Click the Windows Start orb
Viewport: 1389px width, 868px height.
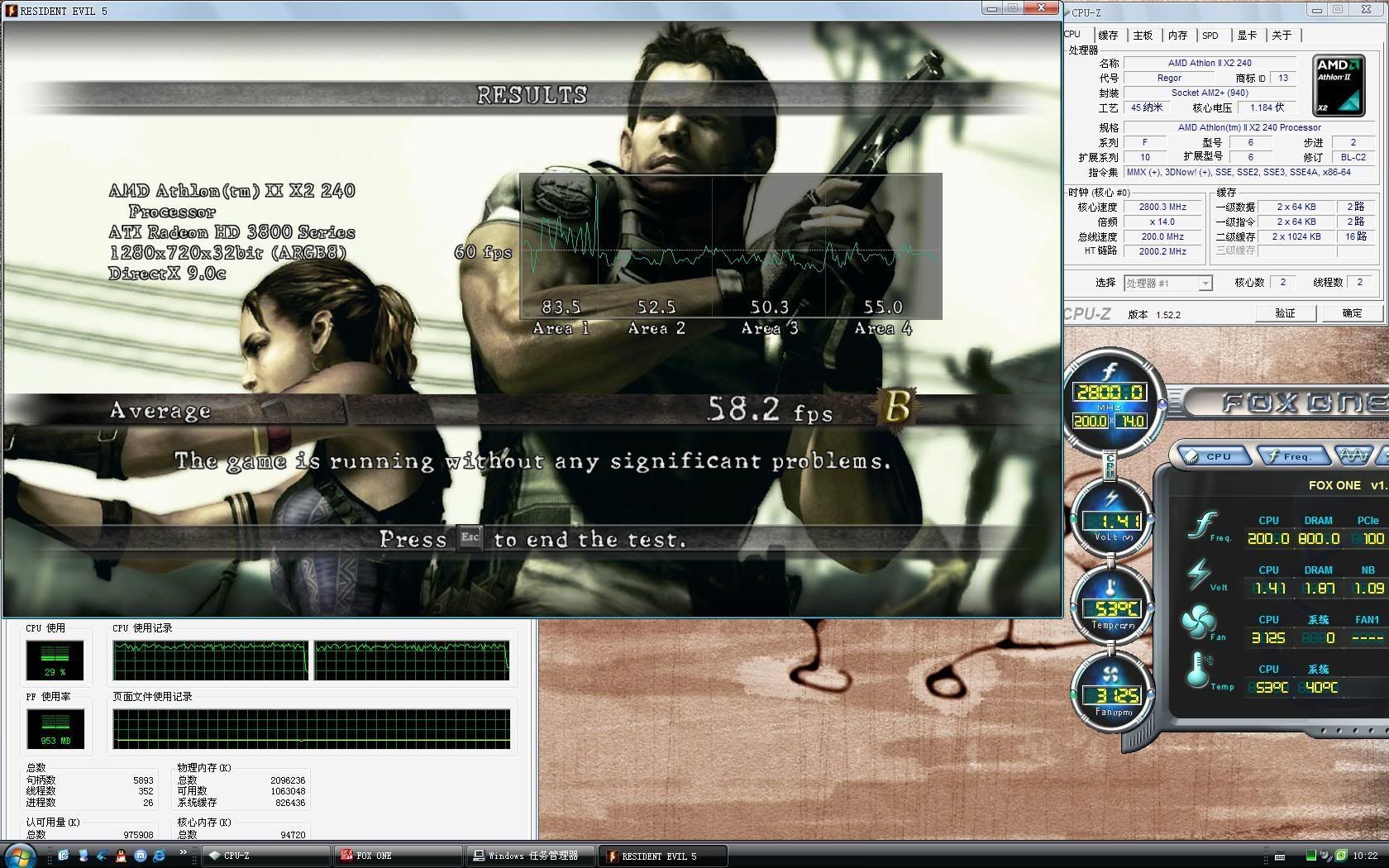click(x=20, y=856)
